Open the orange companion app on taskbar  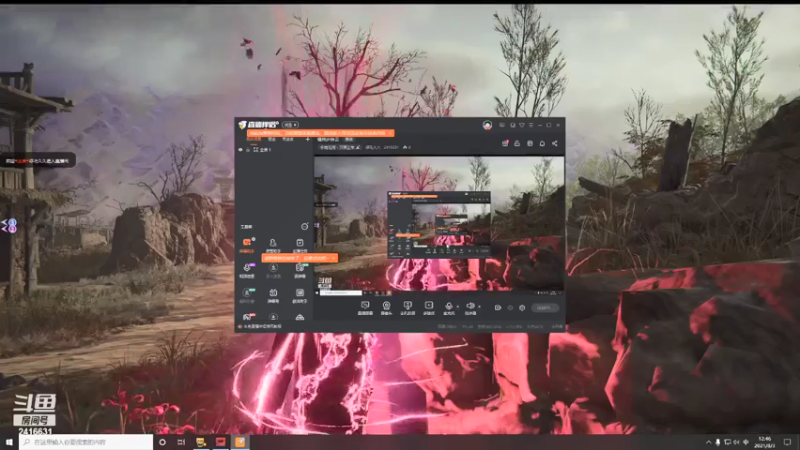coord(240,442)
